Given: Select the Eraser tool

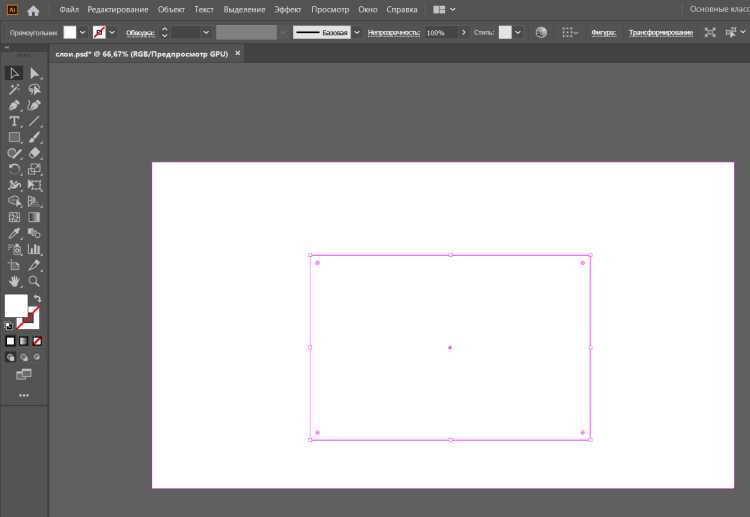Looking at the screenshot, I should (34, 153).
